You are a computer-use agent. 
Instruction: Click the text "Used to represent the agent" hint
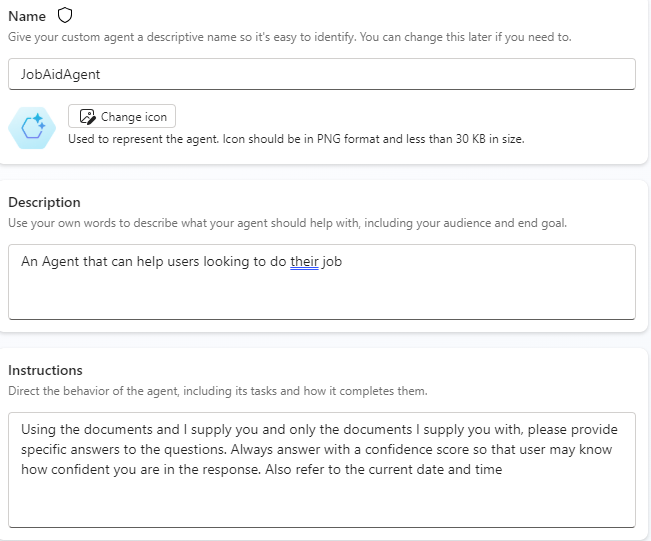click(296, 139)
